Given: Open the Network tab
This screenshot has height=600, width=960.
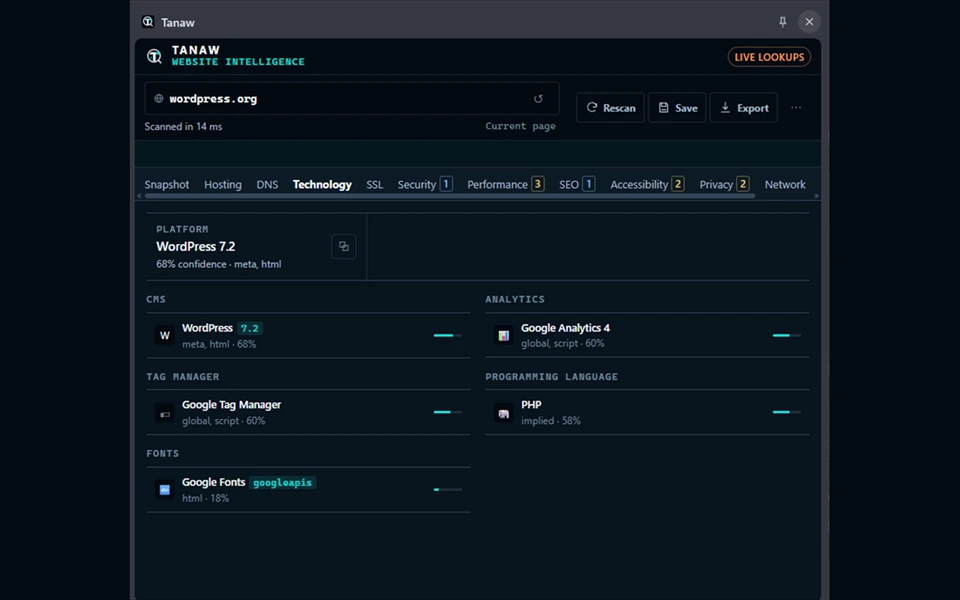Looking at the screenshot, I should (785, 184).
